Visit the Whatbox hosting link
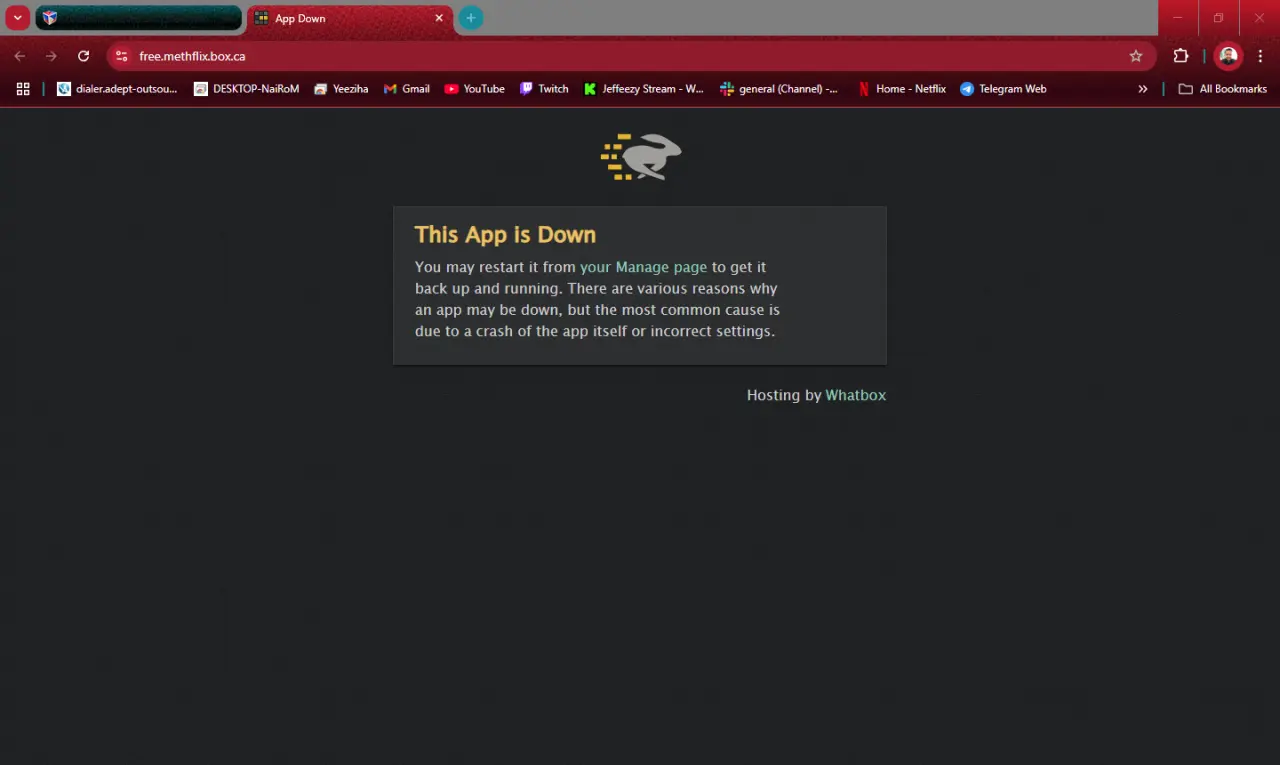This screenshot has height=765, width=1280. pos(855,395)
